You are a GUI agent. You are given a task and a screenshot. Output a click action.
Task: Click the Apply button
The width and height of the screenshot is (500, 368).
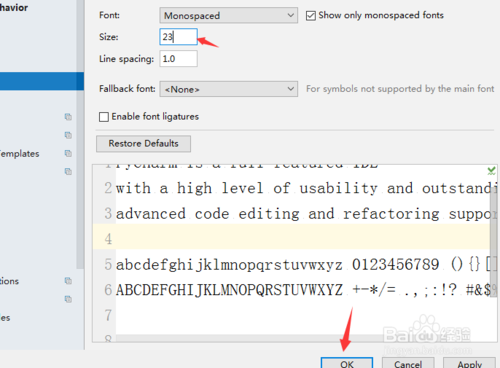tap(469, 363)
